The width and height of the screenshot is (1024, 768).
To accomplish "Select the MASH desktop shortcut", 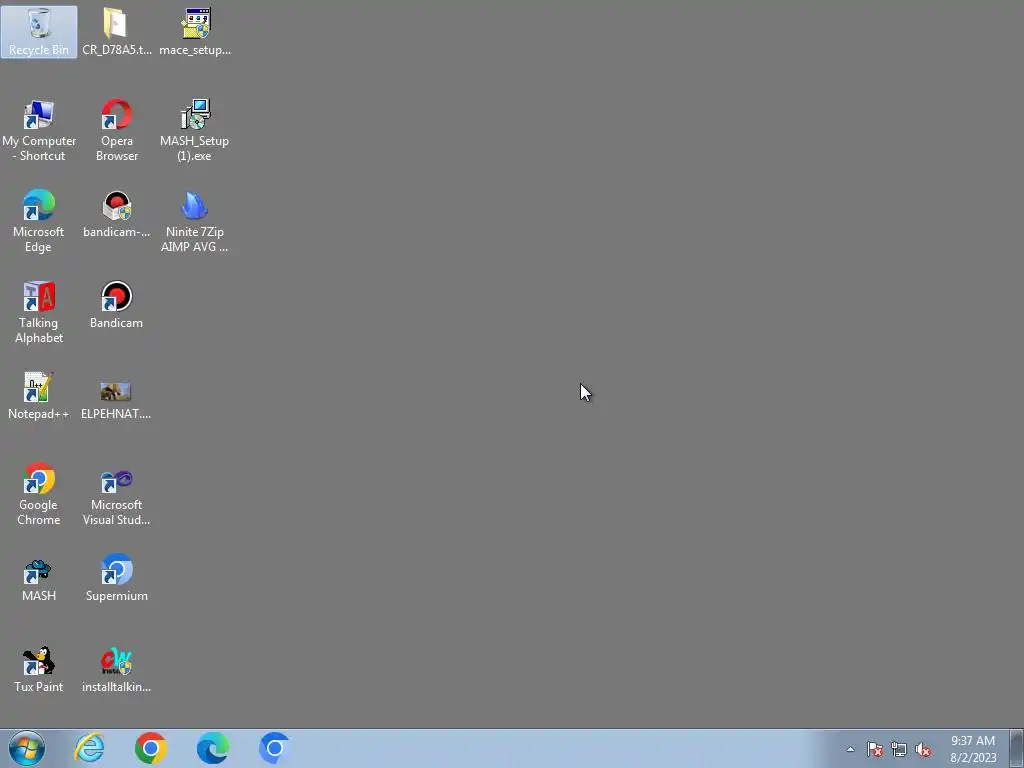I will (39, 578).
